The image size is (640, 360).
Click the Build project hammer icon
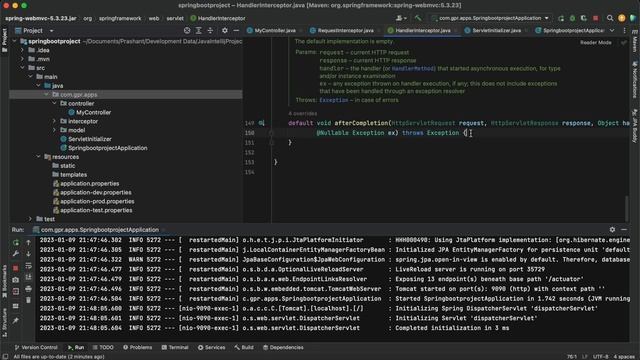(x=418, y=18)
